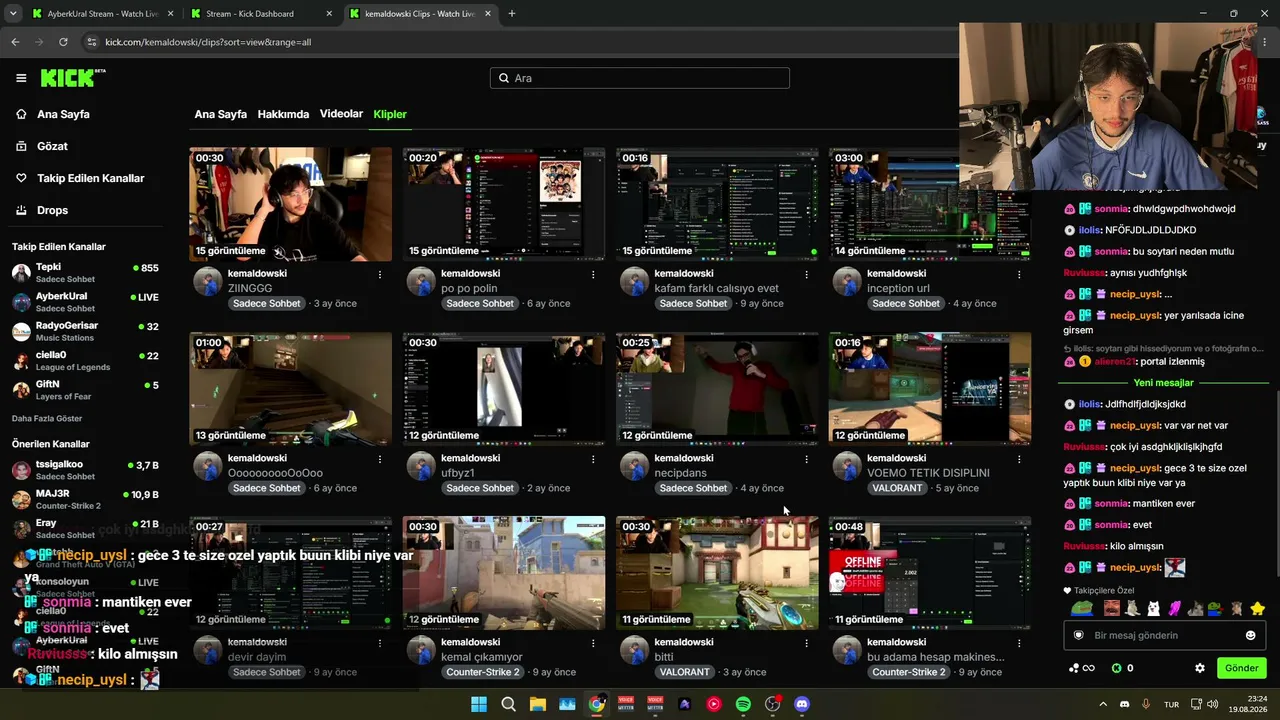Image resolution: width=1280 pixels, height=720 pixels.
Task: Show hidden system tray icons chevron
Action: [x=1104, y=704]
